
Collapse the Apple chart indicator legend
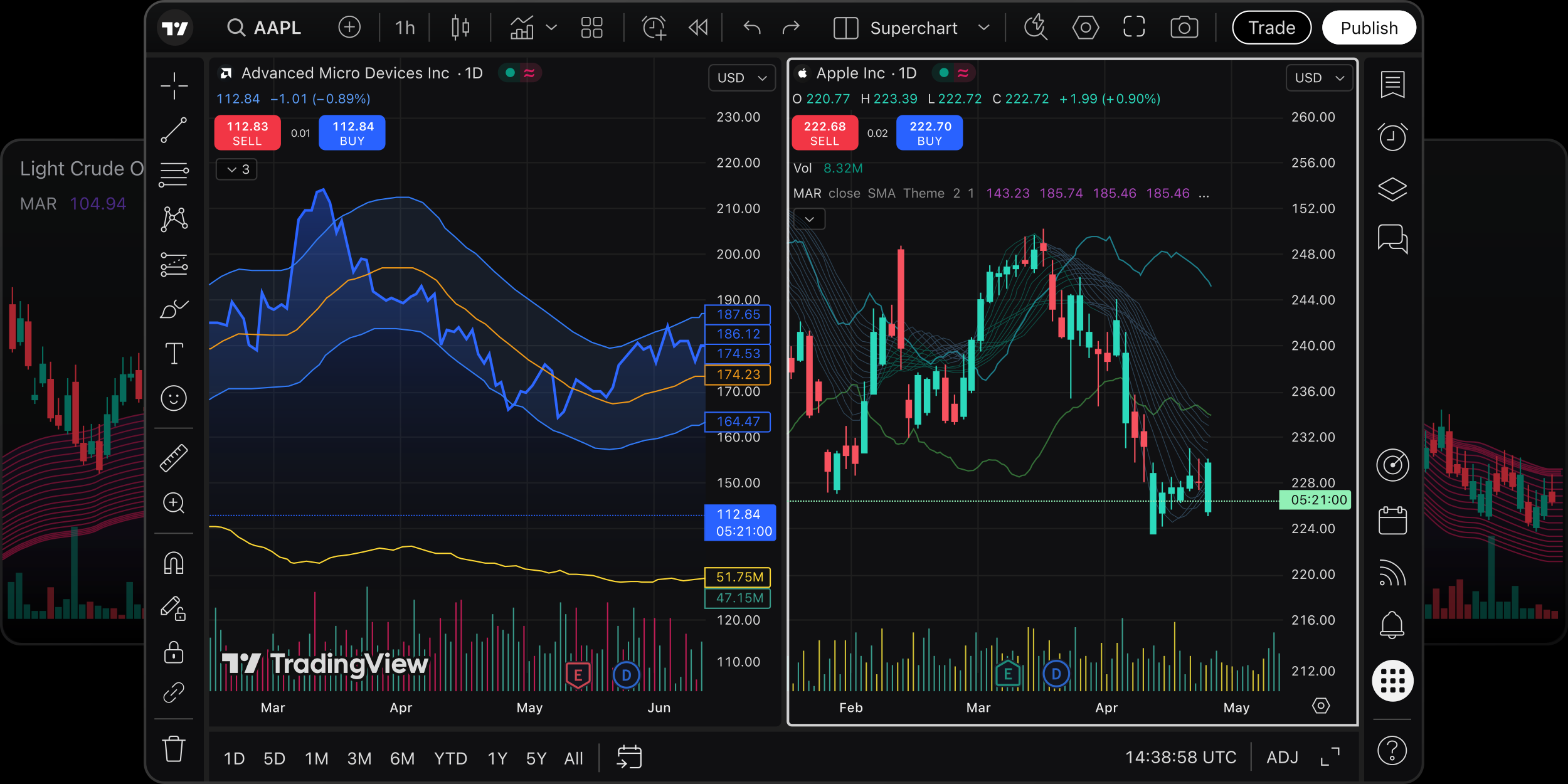coord(810,219)
